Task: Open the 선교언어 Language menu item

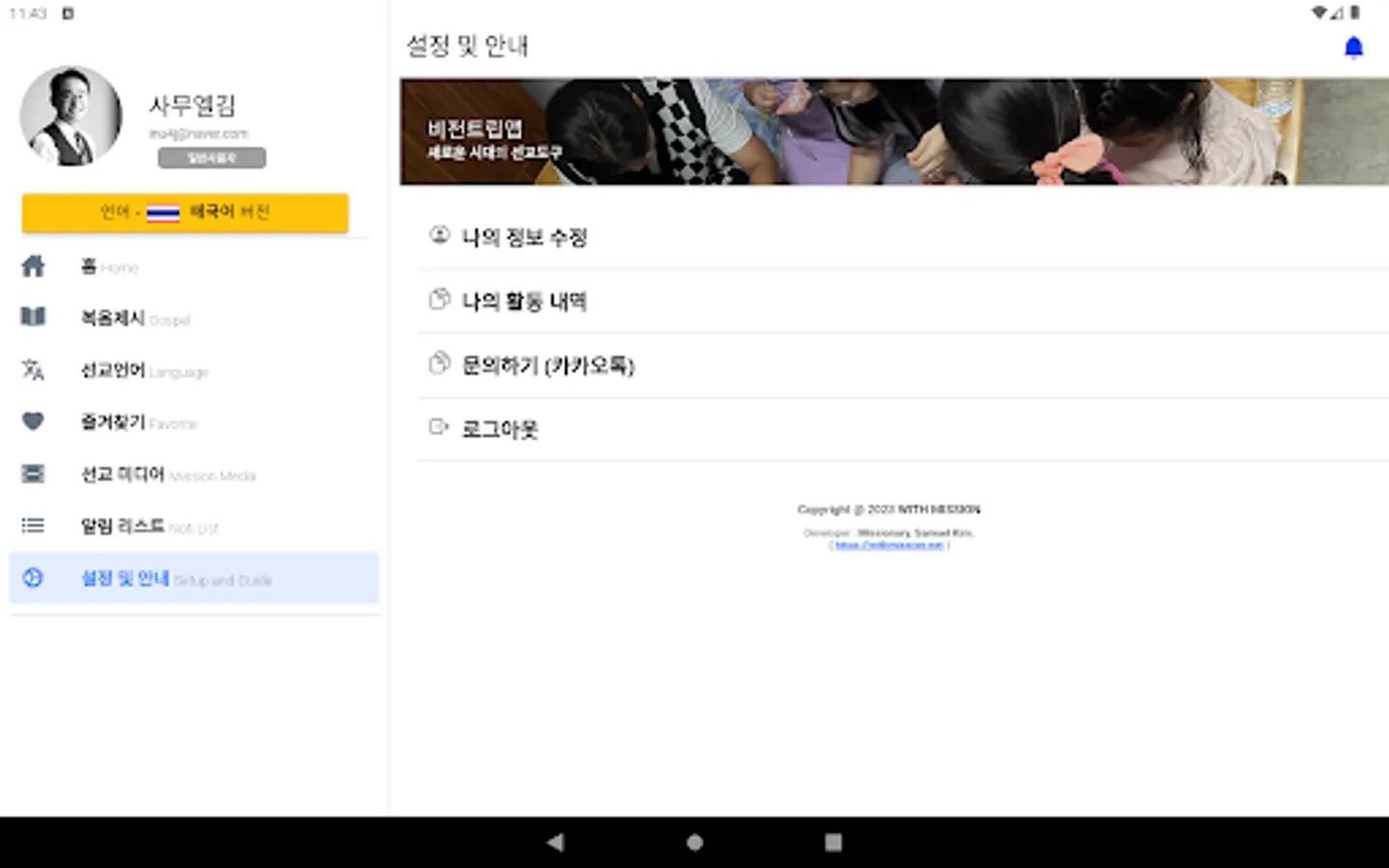Action: (194, 370)
